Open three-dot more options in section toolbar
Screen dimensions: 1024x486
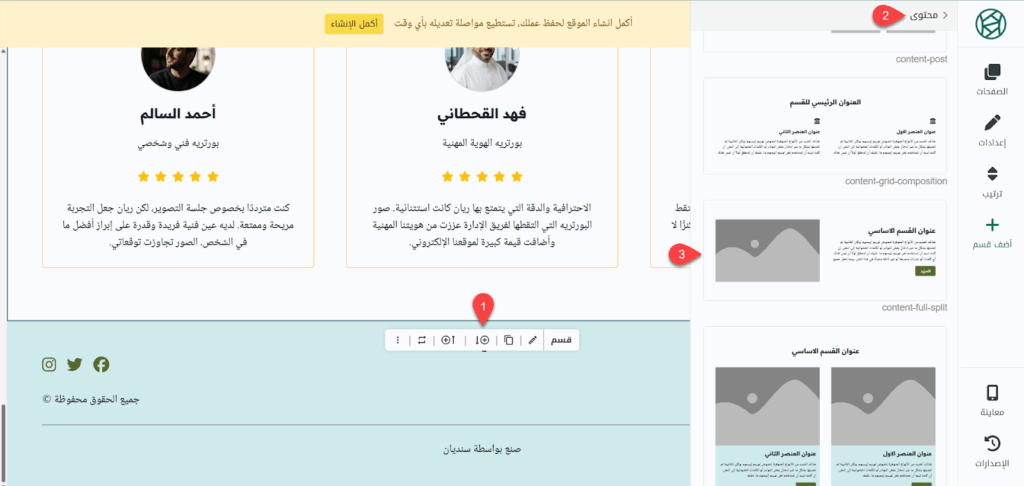[398, 340]
